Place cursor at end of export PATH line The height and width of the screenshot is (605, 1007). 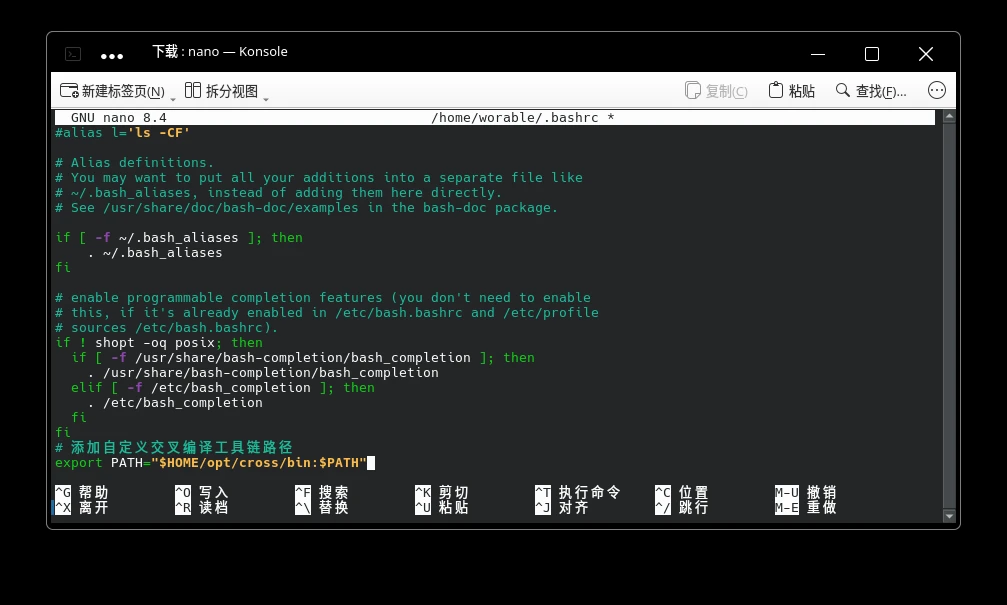[x=370, y=463]
